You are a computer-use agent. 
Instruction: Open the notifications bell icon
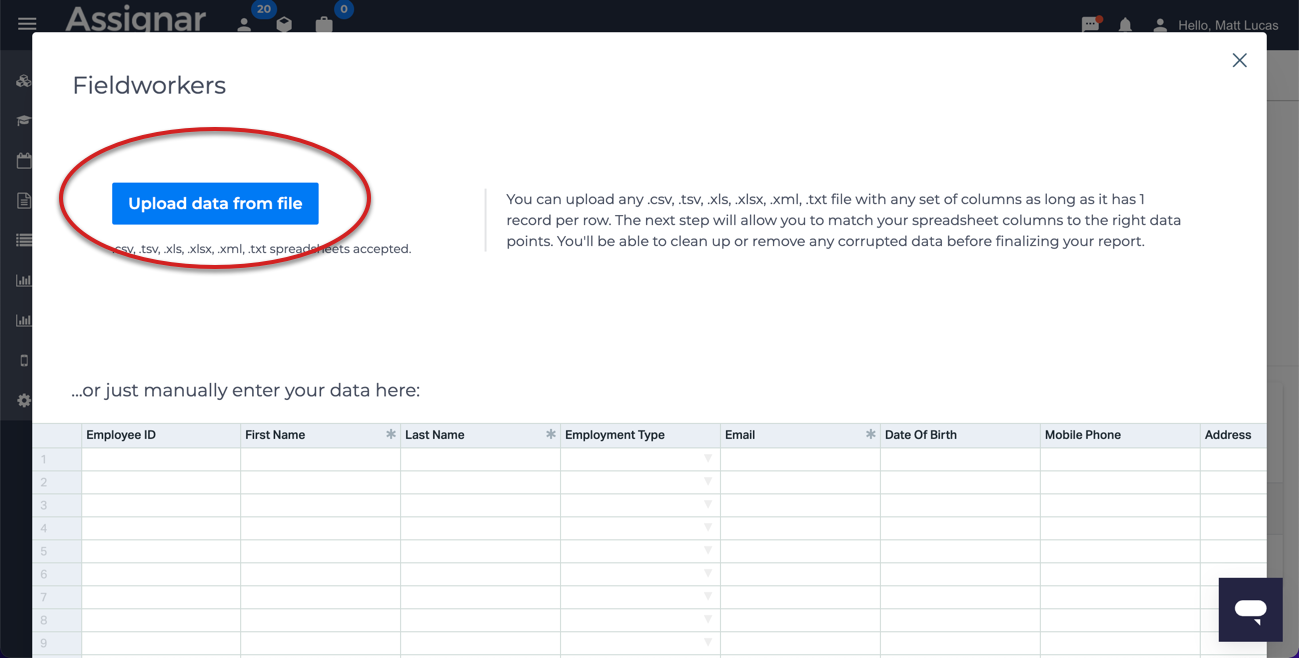[x=1125, y=25]
